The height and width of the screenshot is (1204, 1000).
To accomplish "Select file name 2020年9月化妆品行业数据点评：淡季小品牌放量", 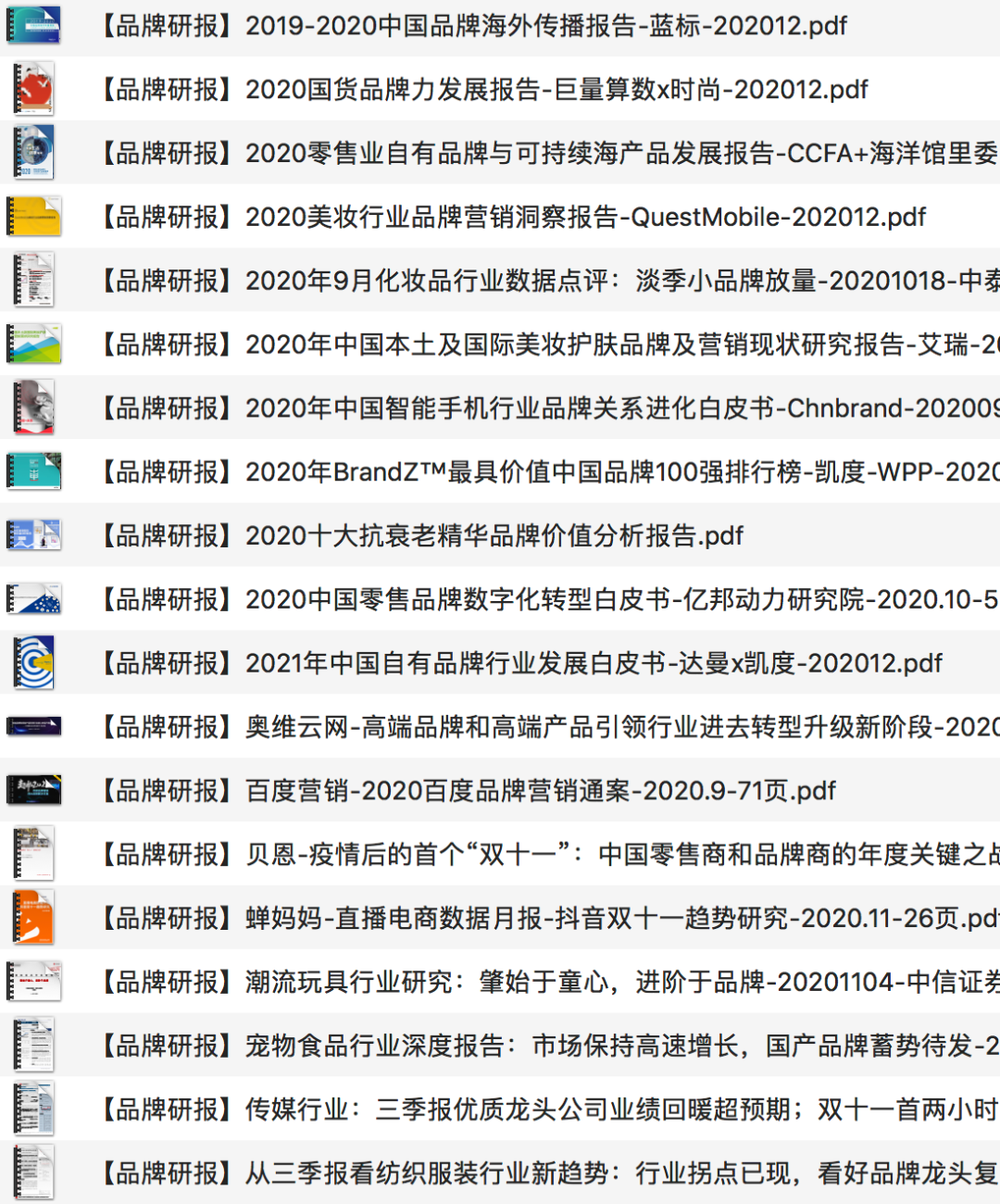I will [547, 280].
